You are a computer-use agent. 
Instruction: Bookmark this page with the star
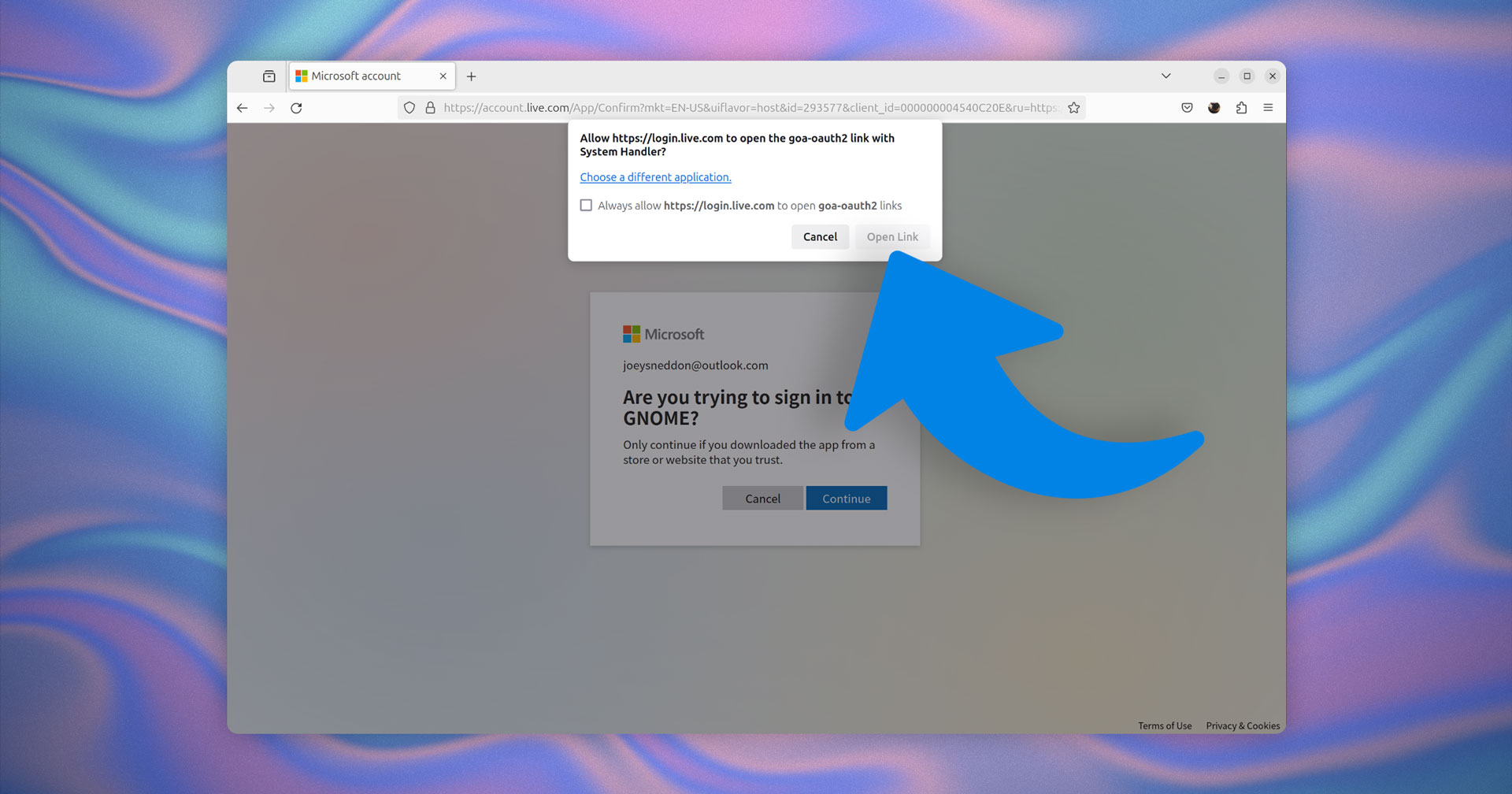click(1073, 108)
